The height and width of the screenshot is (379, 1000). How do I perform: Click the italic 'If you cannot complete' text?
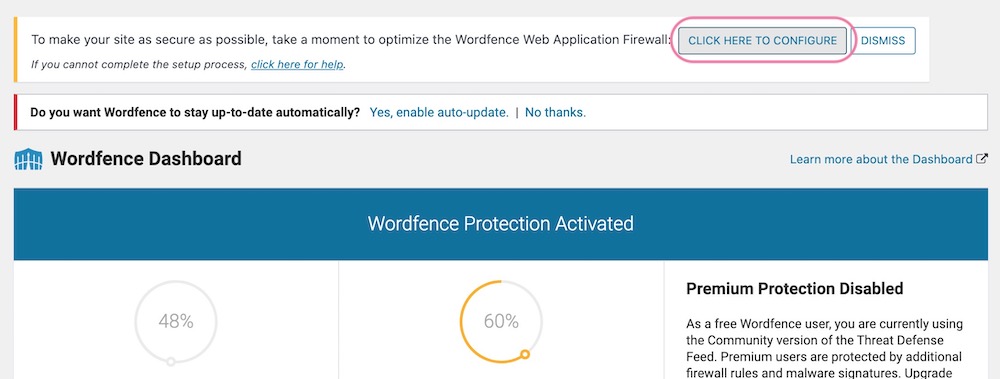click(x=140, y=64)
